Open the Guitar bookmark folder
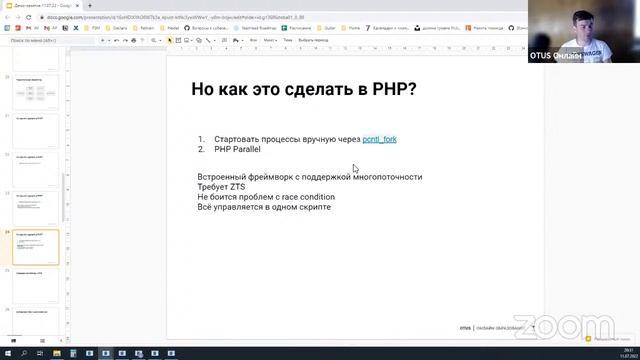This screenshot has height=360, width=640. 326,28
